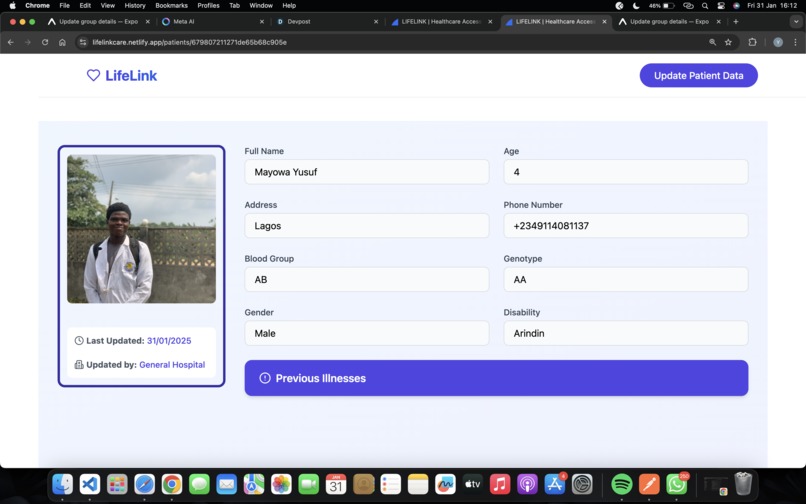Click the Do Not Disturb moon icon

tap(636, 6)
